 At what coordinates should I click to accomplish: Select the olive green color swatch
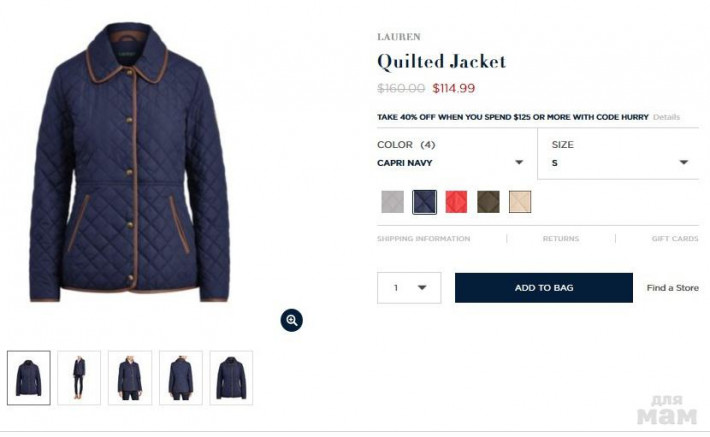click(x=488, y=202)
